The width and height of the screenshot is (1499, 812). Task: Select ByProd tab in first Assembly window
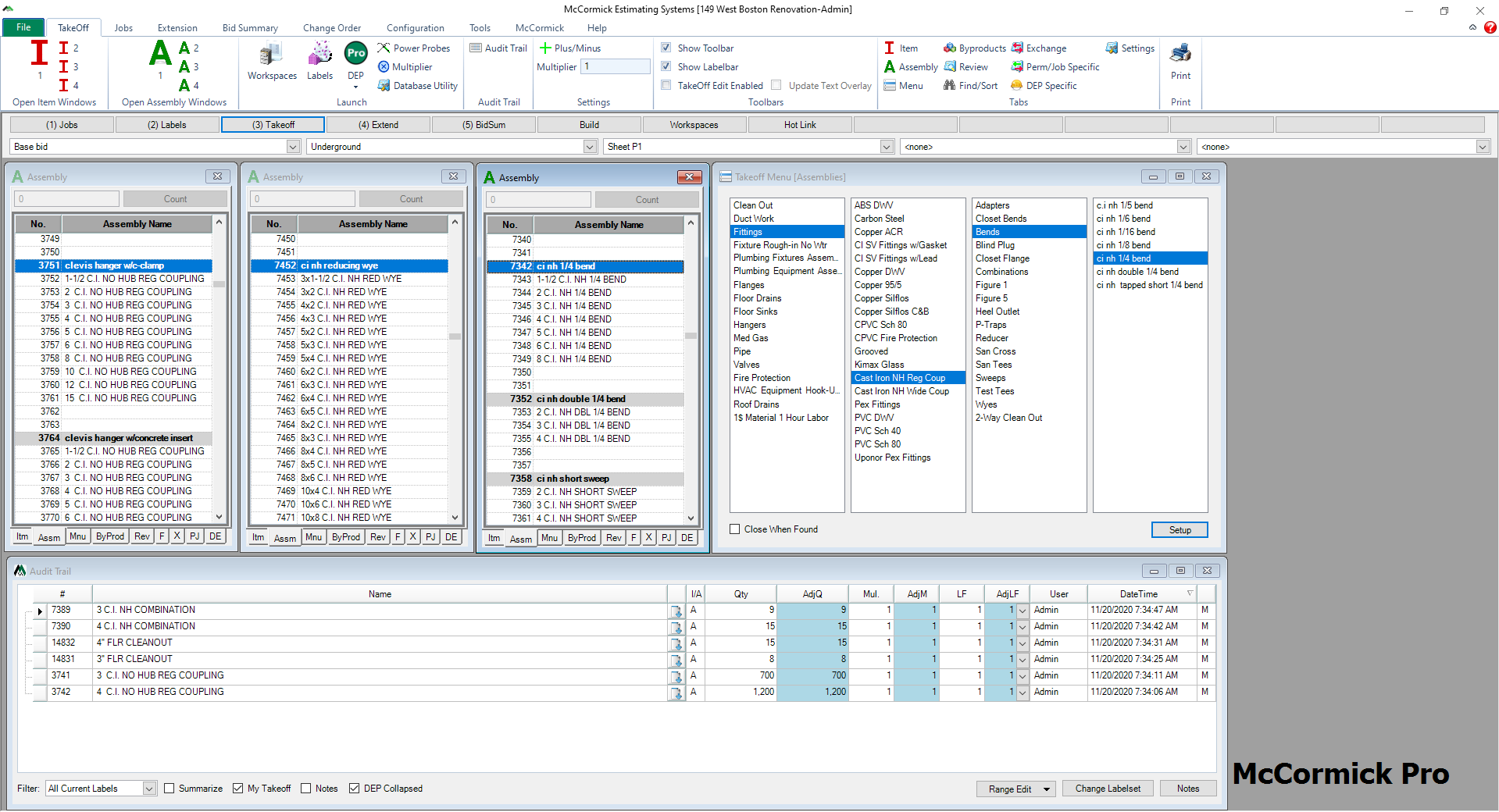pos(110,536)
